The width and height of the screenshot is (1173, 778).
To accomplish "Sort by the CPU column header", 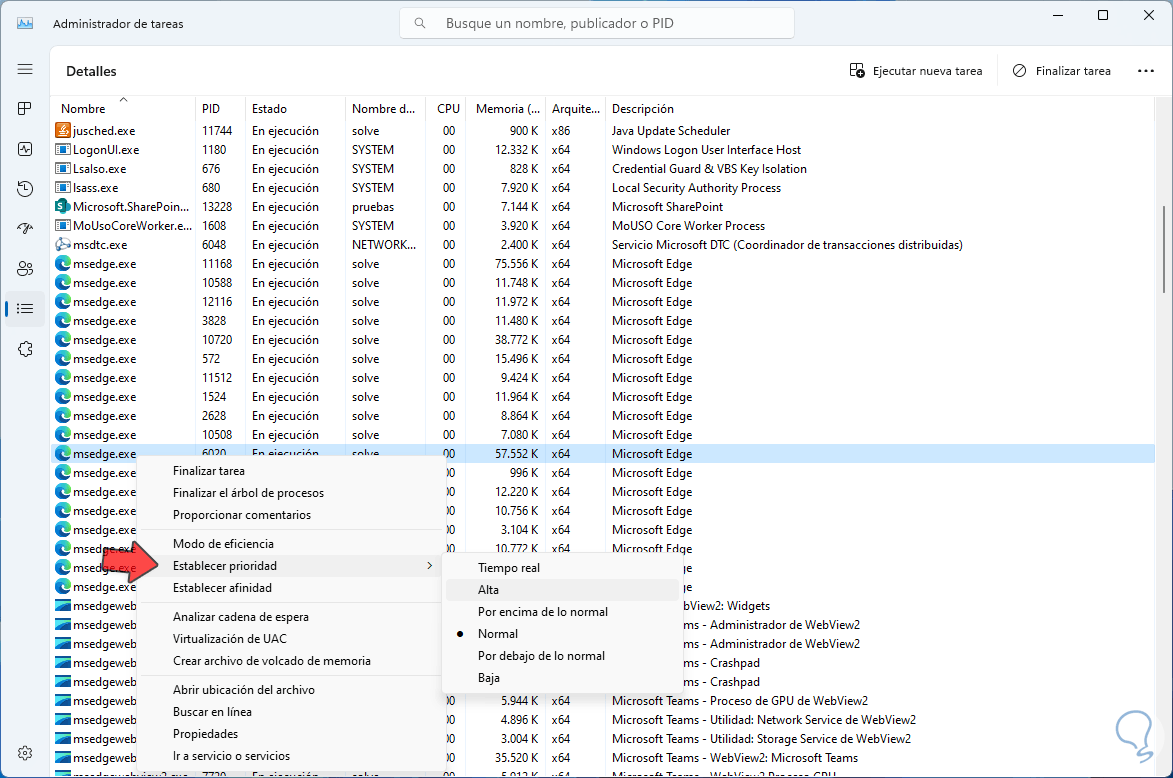I will [x=448, y=108].
